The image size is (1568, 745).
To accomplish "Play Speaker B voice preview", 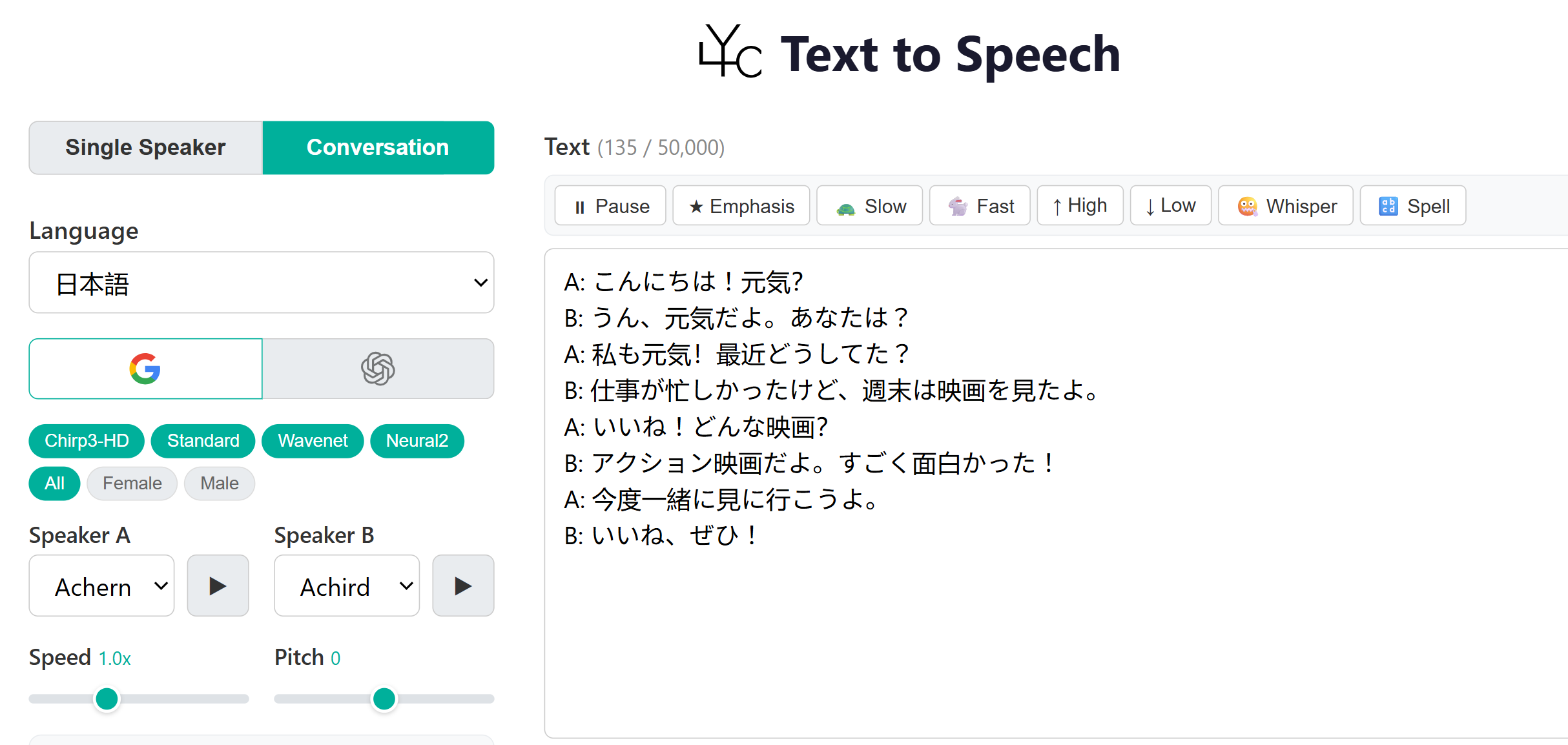I will click(x=463, y=586).
